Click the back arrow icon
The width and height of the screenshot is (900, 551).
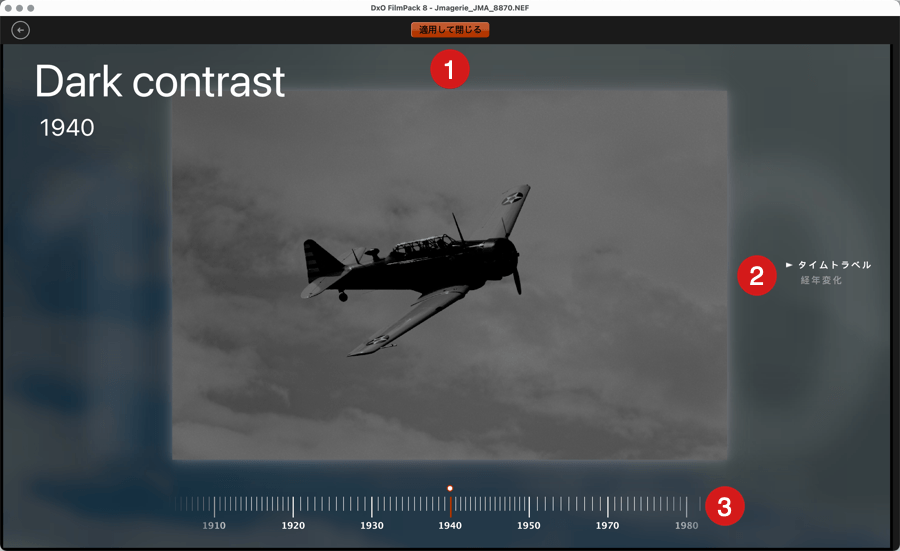[x=20, y=30]
